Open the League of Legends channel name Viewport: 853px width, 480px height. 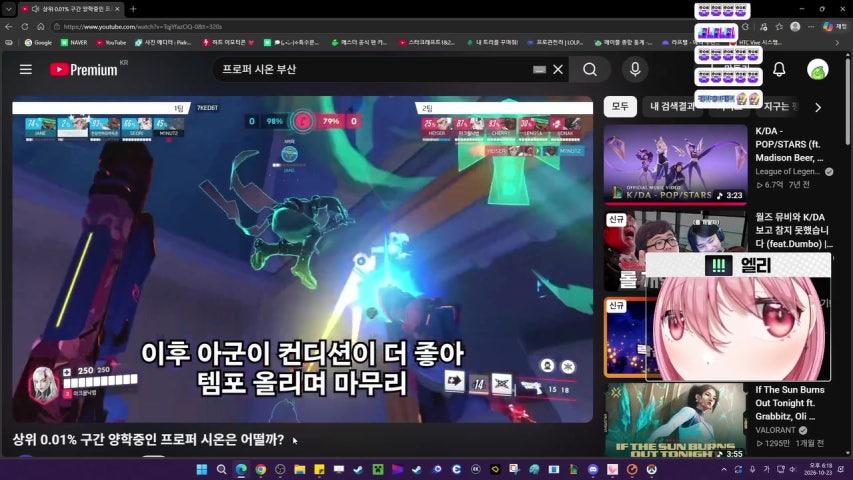(x=787, y=171)
